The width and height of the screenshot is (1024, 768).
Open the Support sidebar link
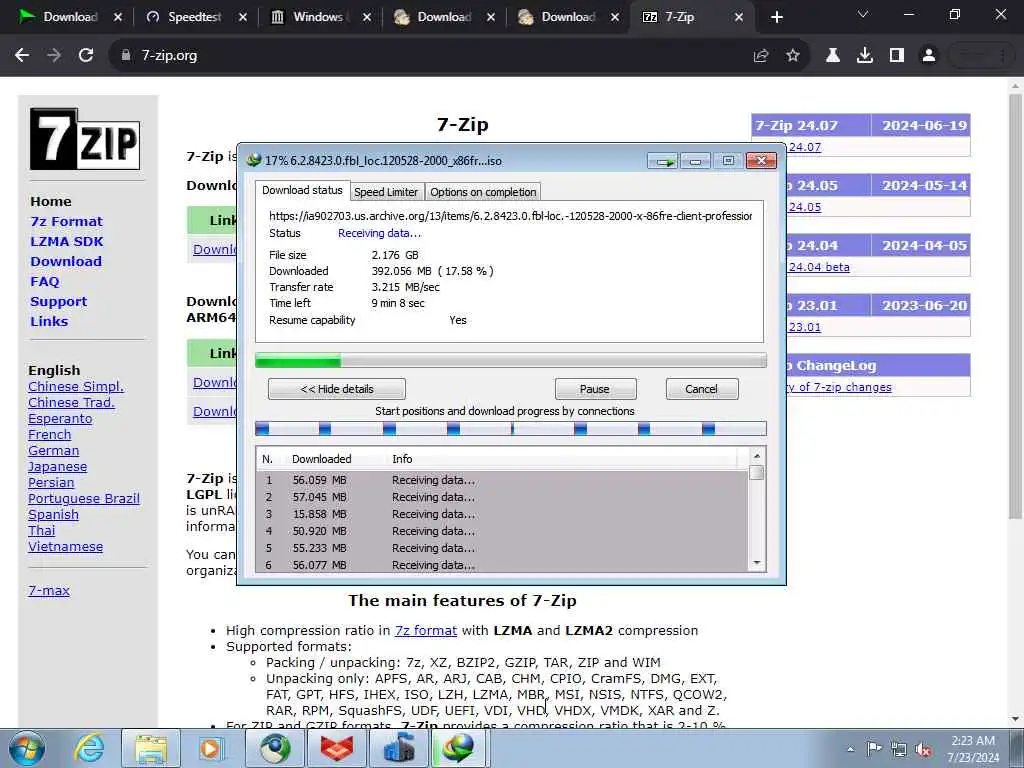[x=58, y=302]
